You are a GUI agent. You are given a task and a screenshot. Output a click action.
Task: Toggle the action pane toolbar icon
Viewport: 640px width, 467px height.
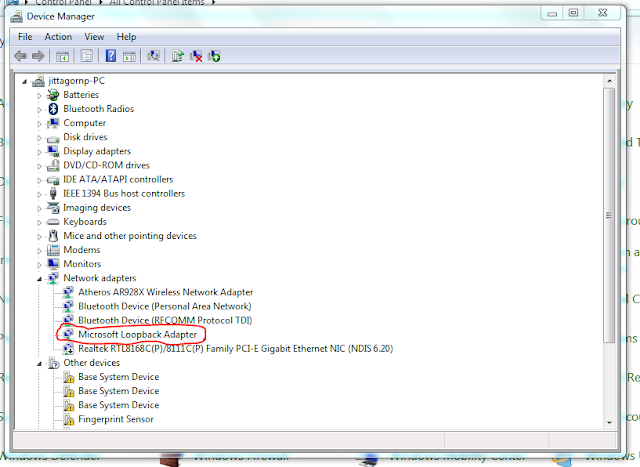click(x=129, y=56)
